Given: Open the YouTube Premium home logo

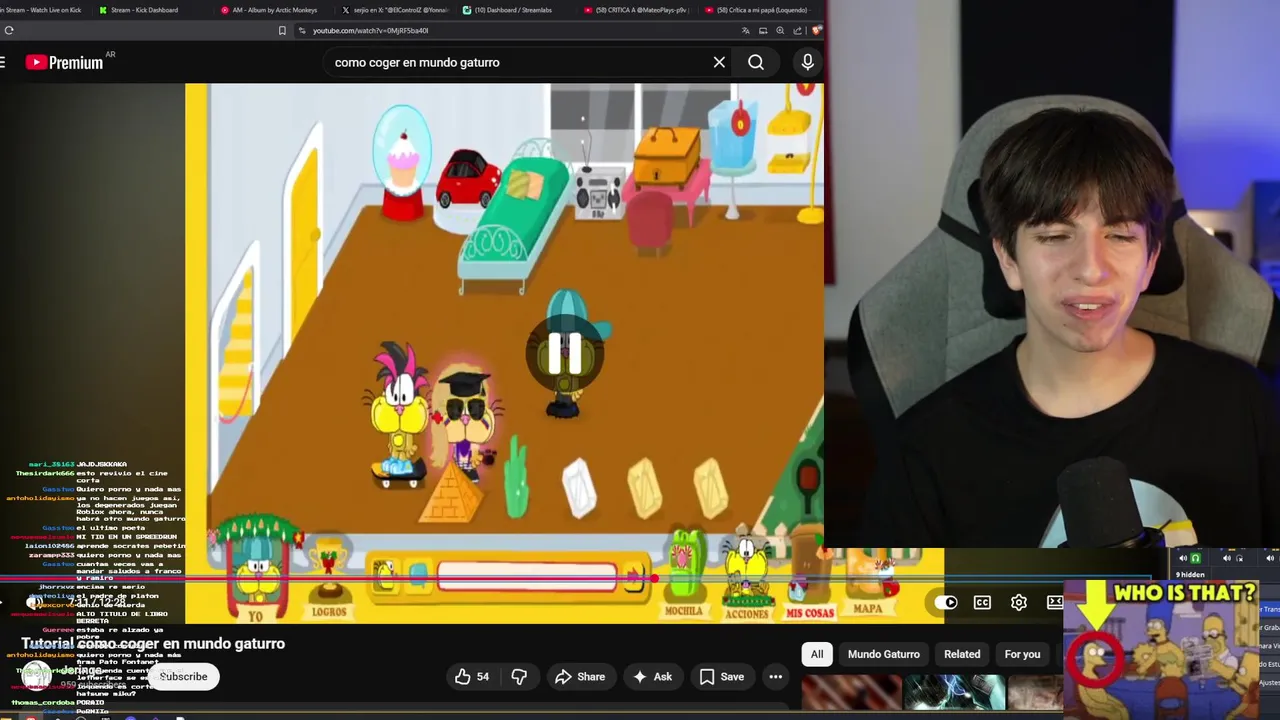Looking at the screenshot, I should click(x=64, y=62).
